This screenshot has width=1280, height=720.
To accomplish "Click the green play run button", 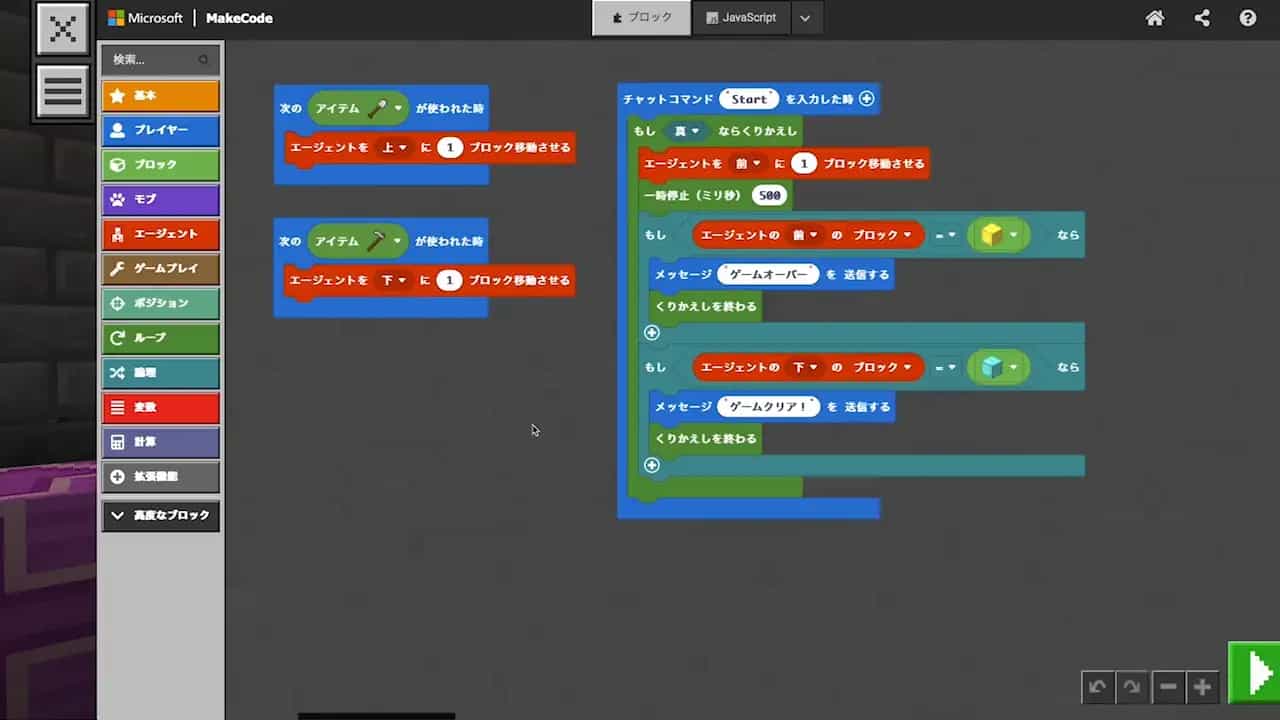I will (1255, 671).
